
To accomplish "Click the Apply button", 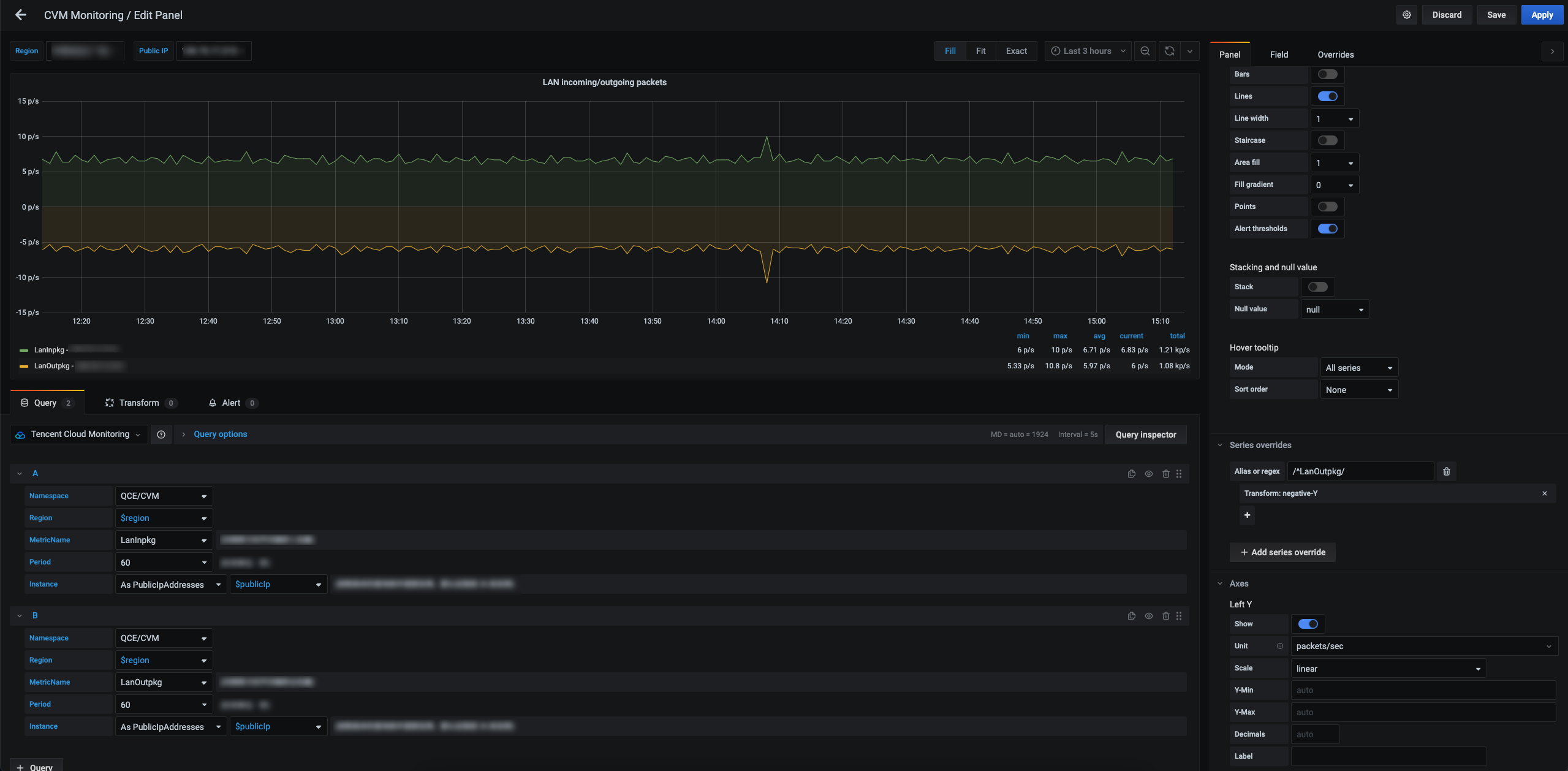I will 1542,15.
